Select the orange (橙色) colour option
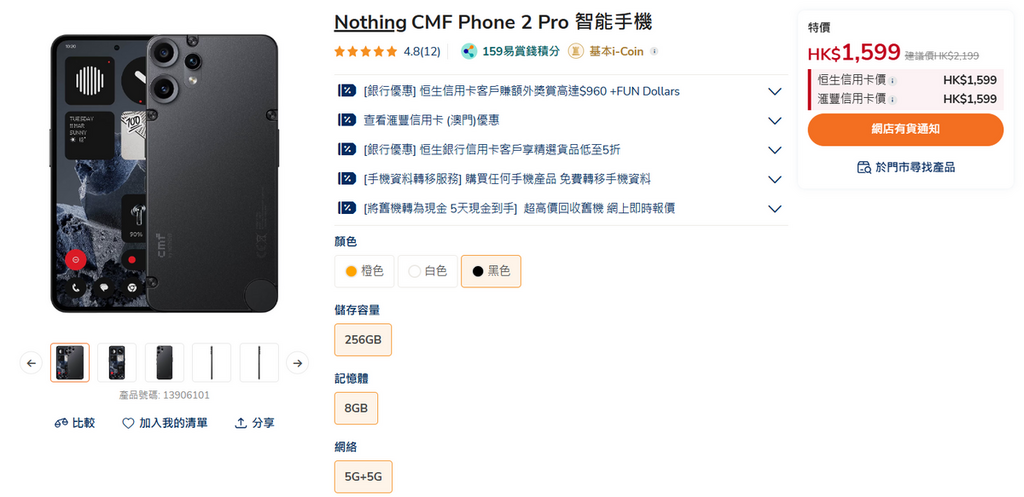This screenshot has height=497, width=1024. (364, 271)
